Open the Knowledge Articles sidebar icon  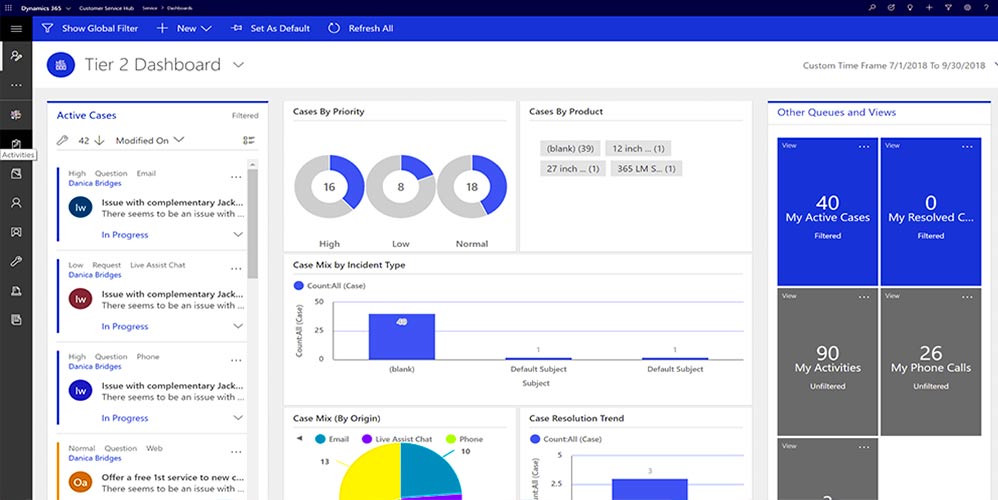[16, 320]
